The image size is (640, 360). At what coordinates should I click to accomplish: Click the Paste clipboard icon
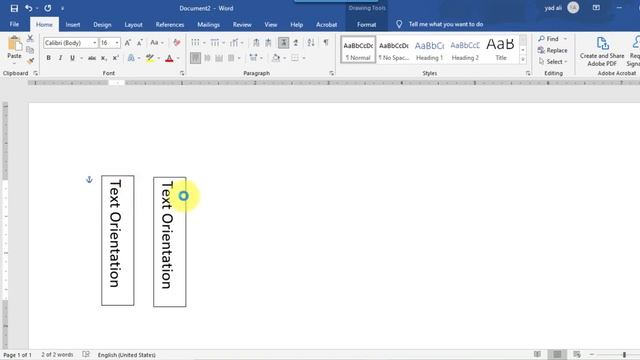tap(15, 43)
